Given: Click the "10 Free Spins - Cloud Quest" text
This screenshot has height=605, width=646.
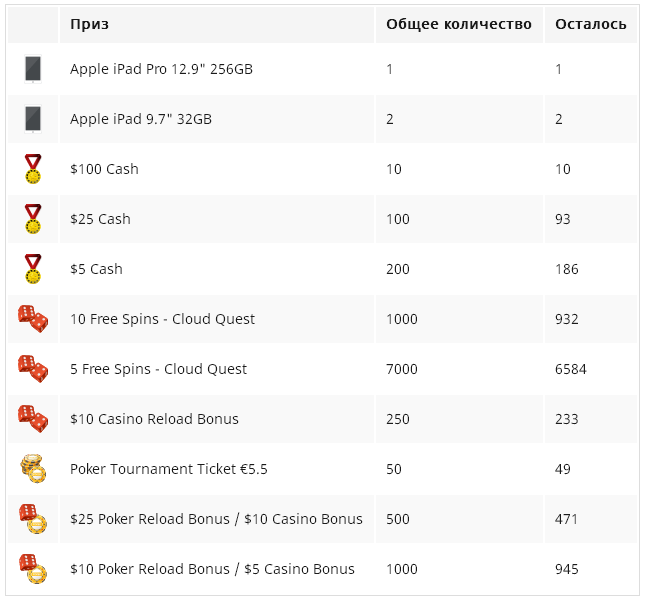Looking at the screenshot, I should (162, 319).
